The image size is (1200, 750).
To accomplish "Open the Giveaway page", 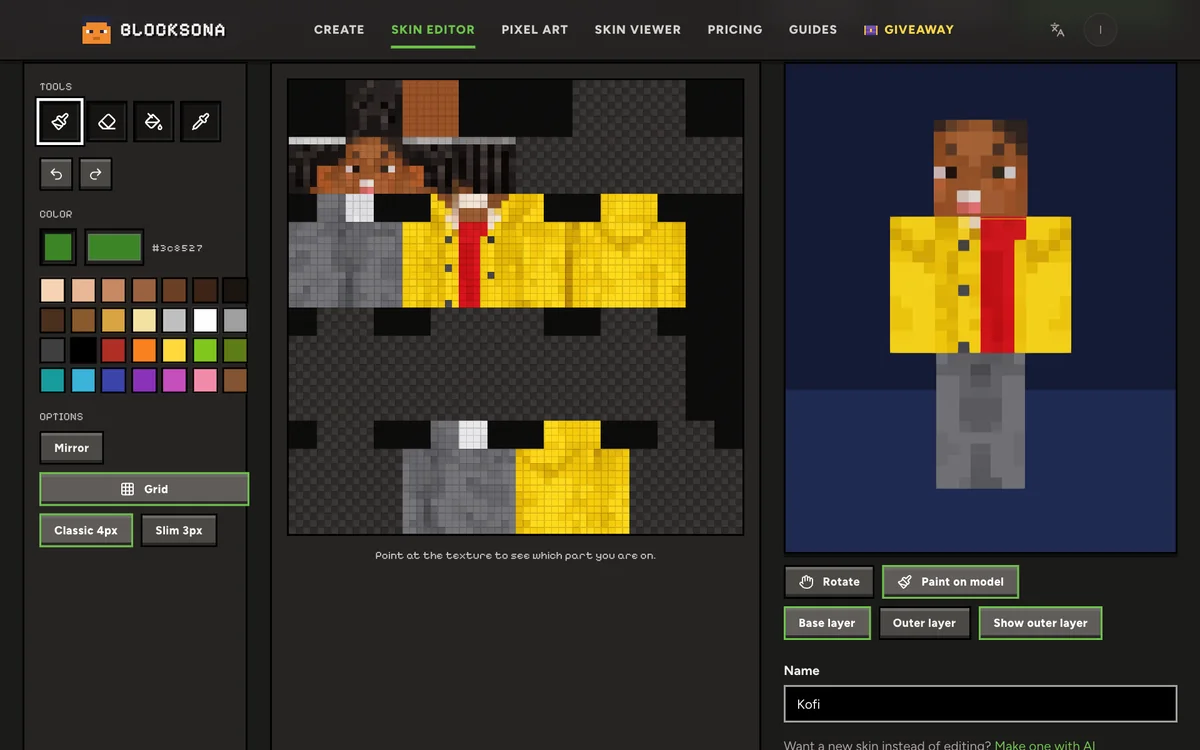I will coord(909,30).
